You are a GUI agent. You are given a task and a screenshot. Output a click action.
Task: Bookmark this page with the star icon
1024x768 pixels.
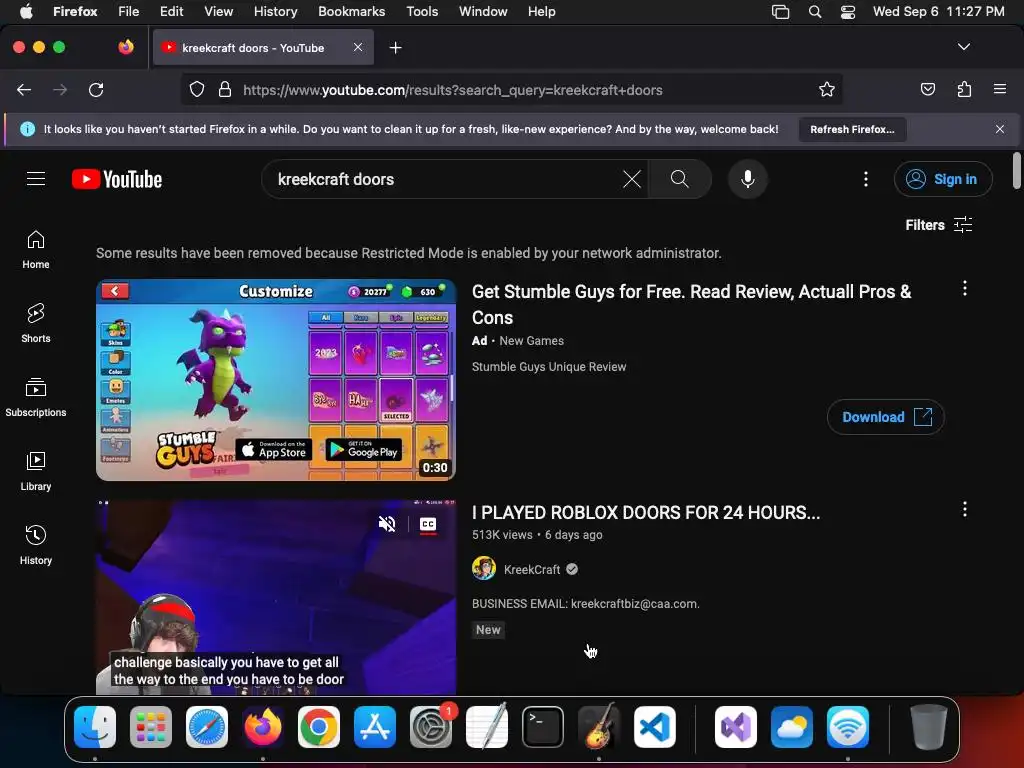click(x=827, y=89)
